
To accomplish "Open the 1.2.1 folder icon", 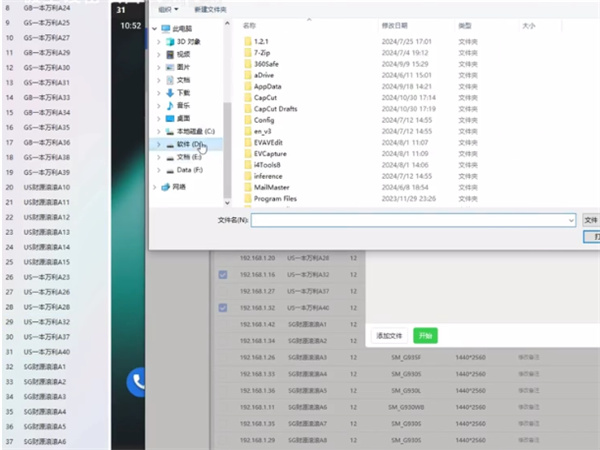I will click(x=248, y=41).
